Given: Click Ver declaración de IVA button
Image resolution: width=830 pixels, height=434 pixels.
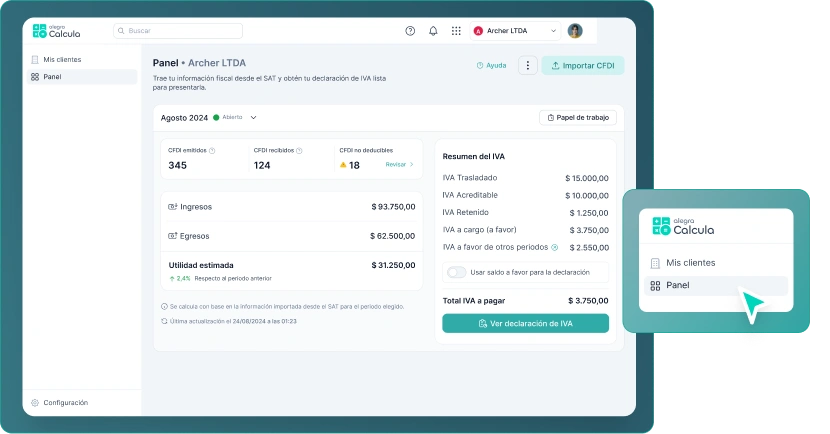Looking at the screenshot, I should (525, 323).
